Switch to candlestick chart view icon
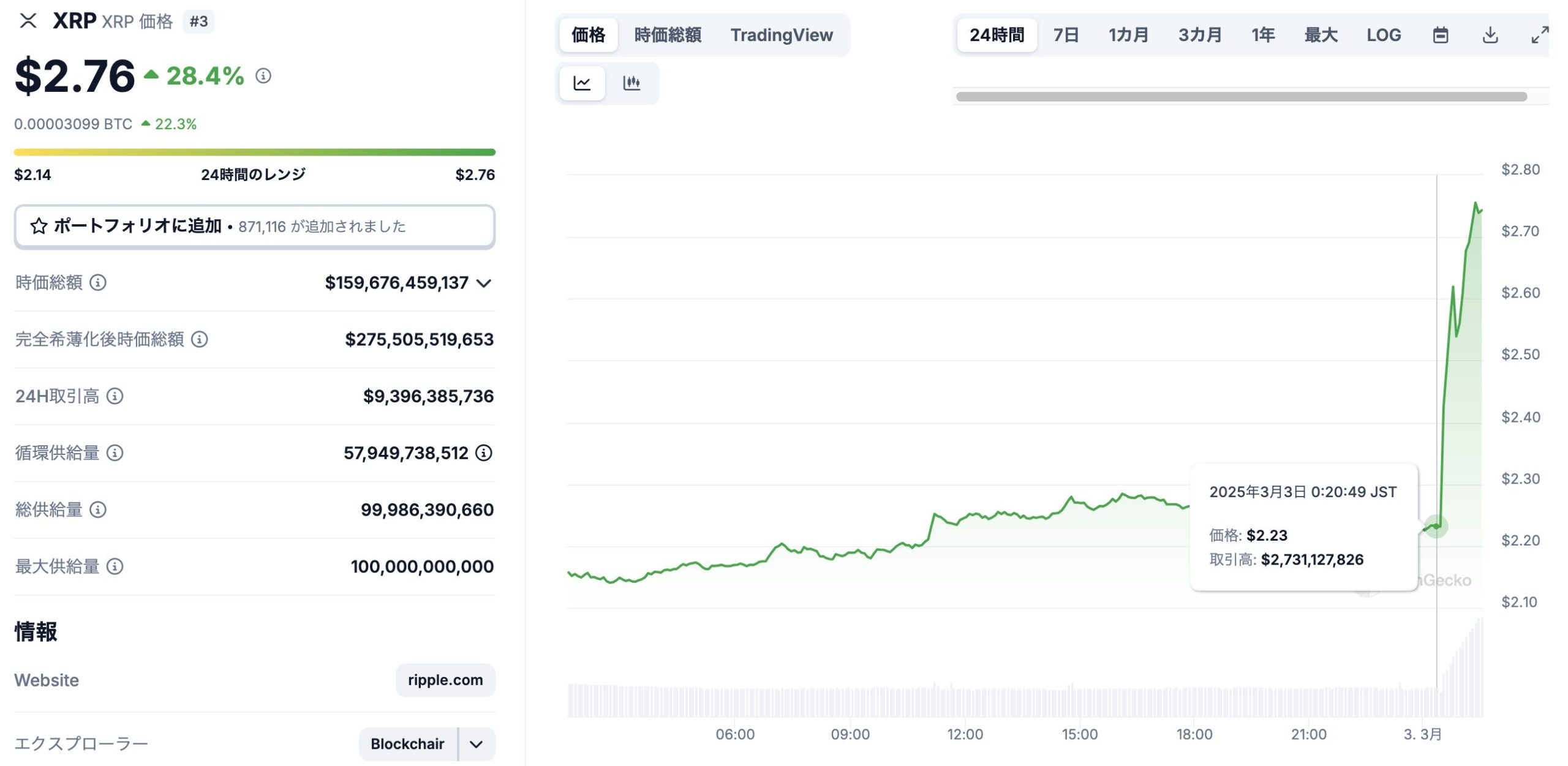The width and height of the screenshot is (1568, 766). tap(631, 83)
